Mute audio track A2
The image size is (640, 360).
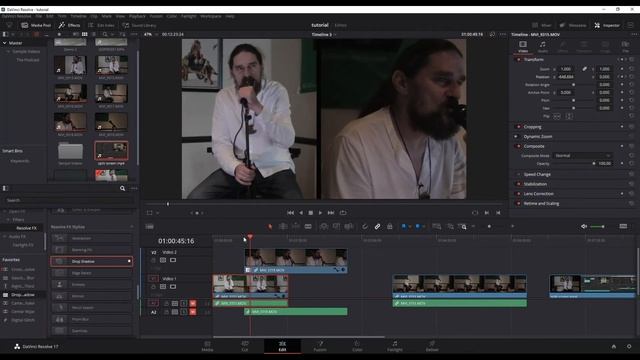click(192, 312)
